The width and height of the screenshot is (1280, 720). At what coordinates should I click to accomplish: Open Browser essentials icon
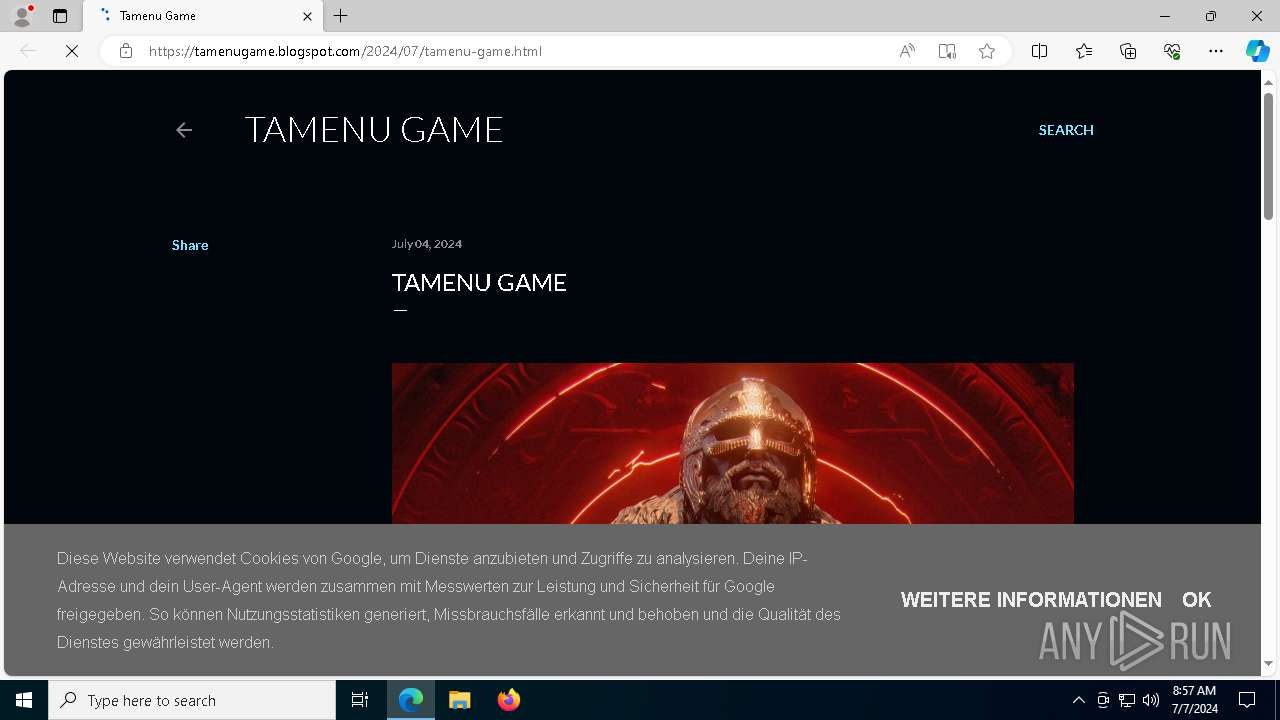(1172, 51)
